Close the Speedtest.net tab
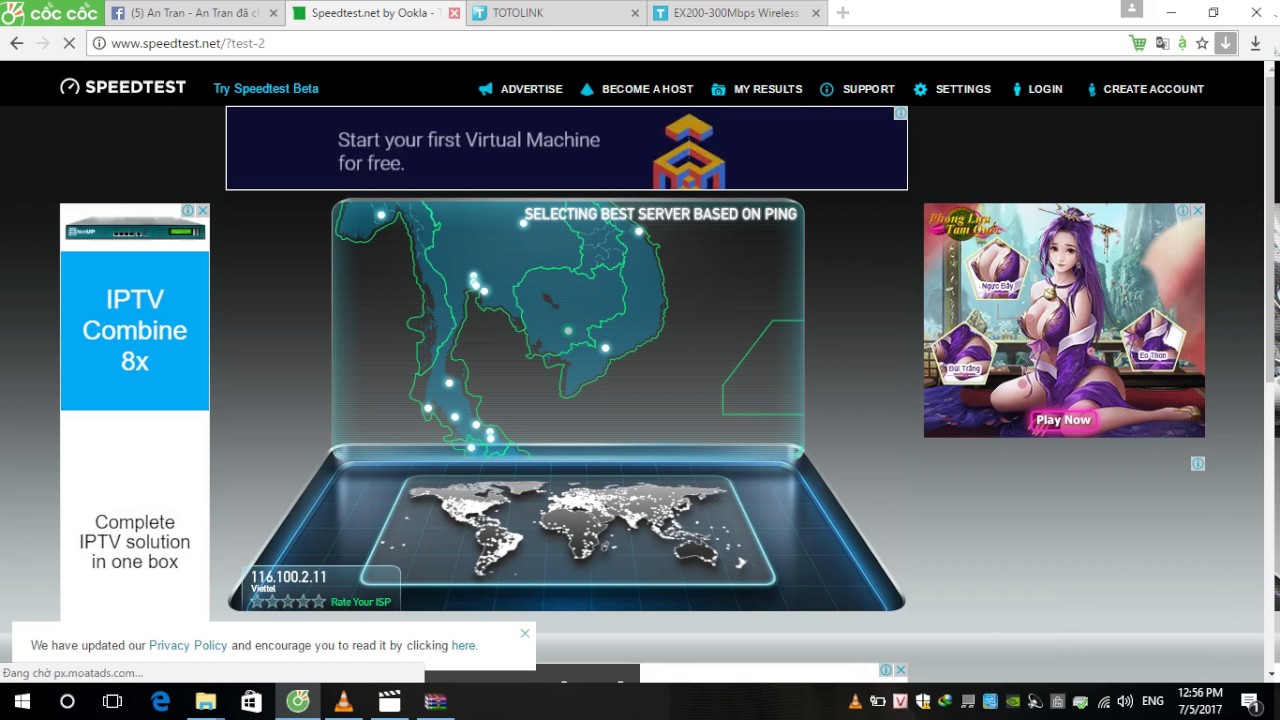This screenshot has height=720, width=1280. coord(454,13)
